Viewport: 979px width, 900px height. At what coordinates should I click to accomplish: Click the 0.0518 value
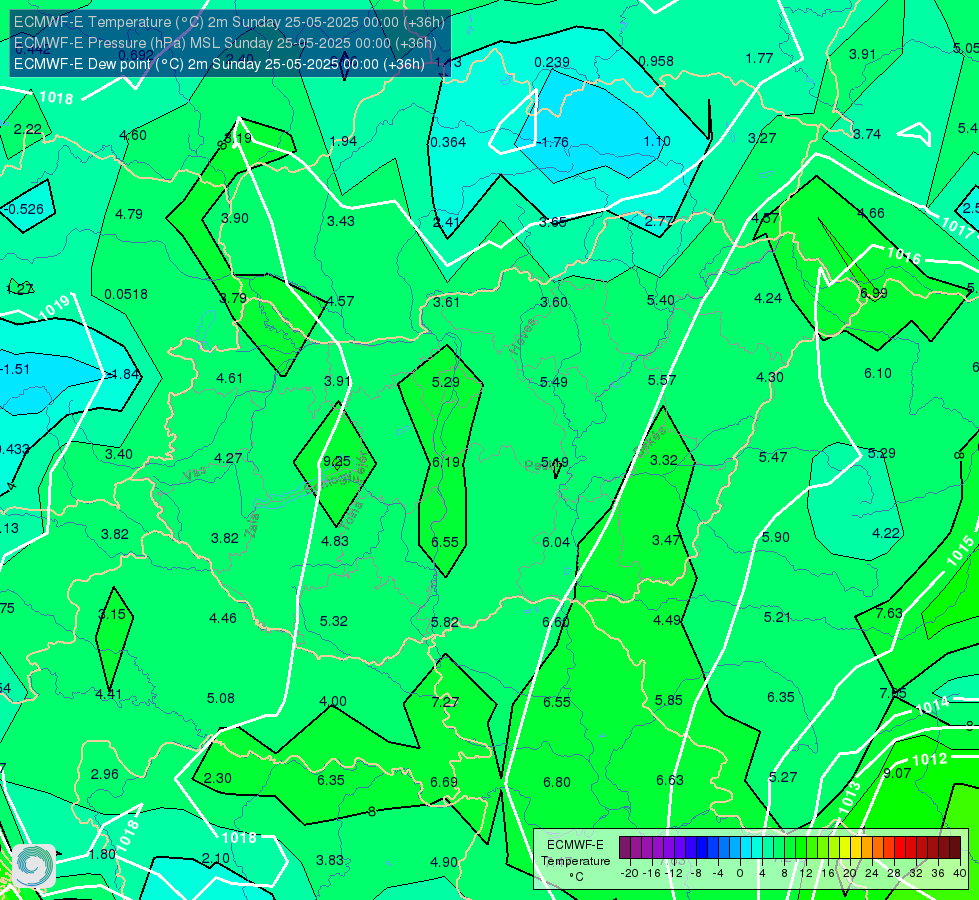click(x=126, y=294)
